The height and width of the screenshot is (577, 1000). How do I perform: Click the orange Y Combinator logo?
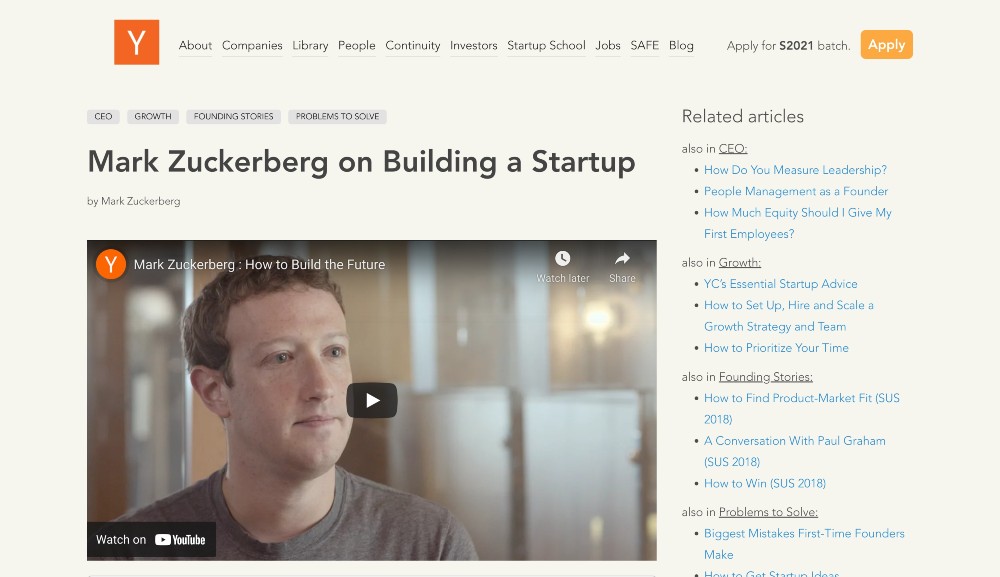coord(136,44)
